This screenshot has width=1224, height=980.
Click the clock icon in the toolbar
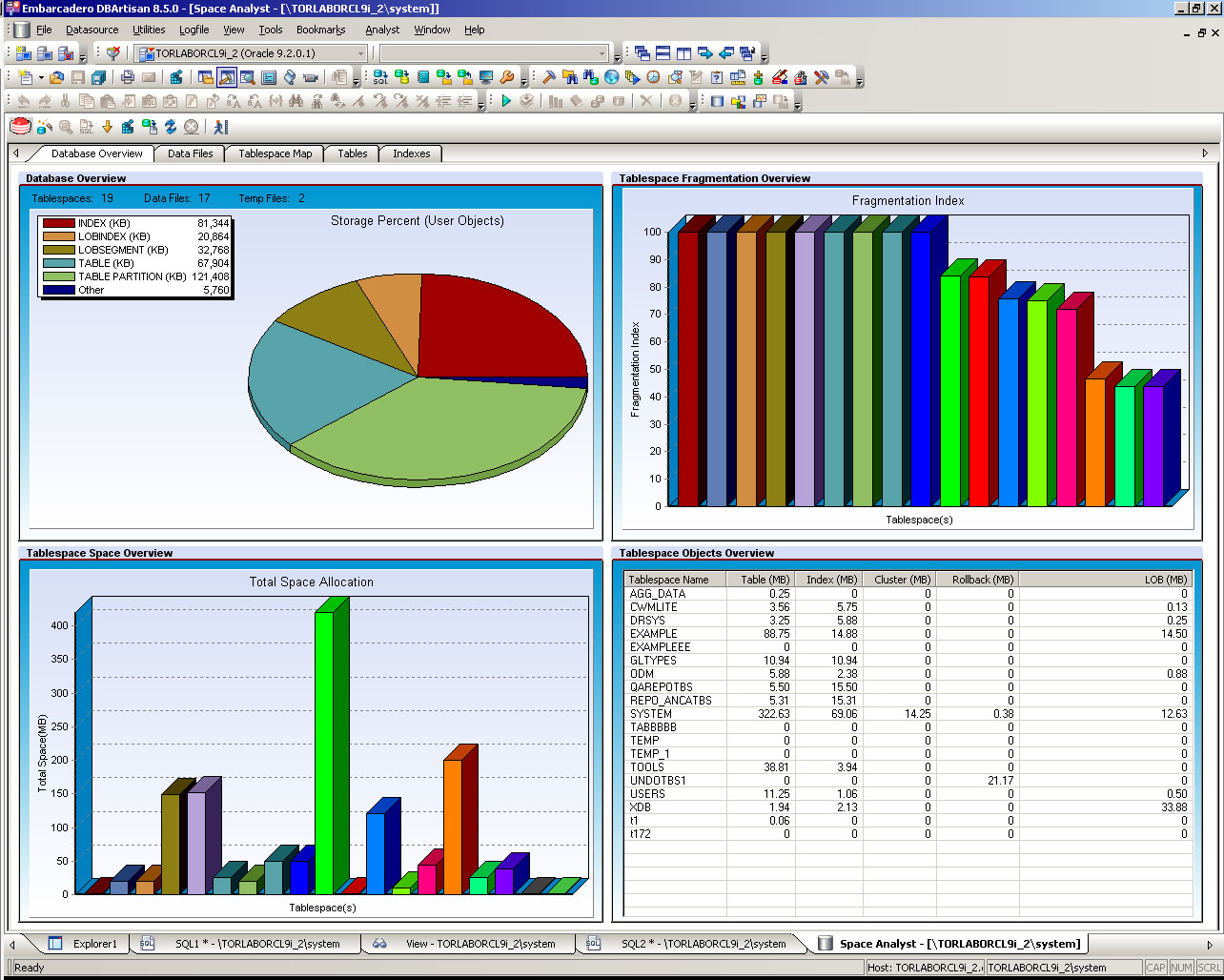tap(653, 77)
